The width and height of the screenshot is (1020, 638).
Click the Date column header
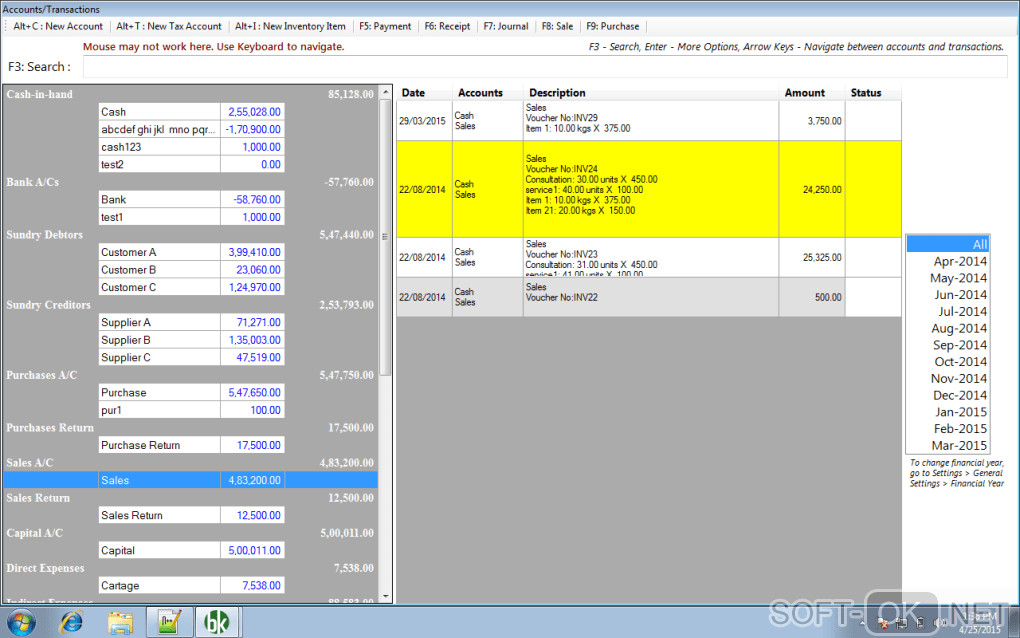pyautogui.click(x=424, y=93)
